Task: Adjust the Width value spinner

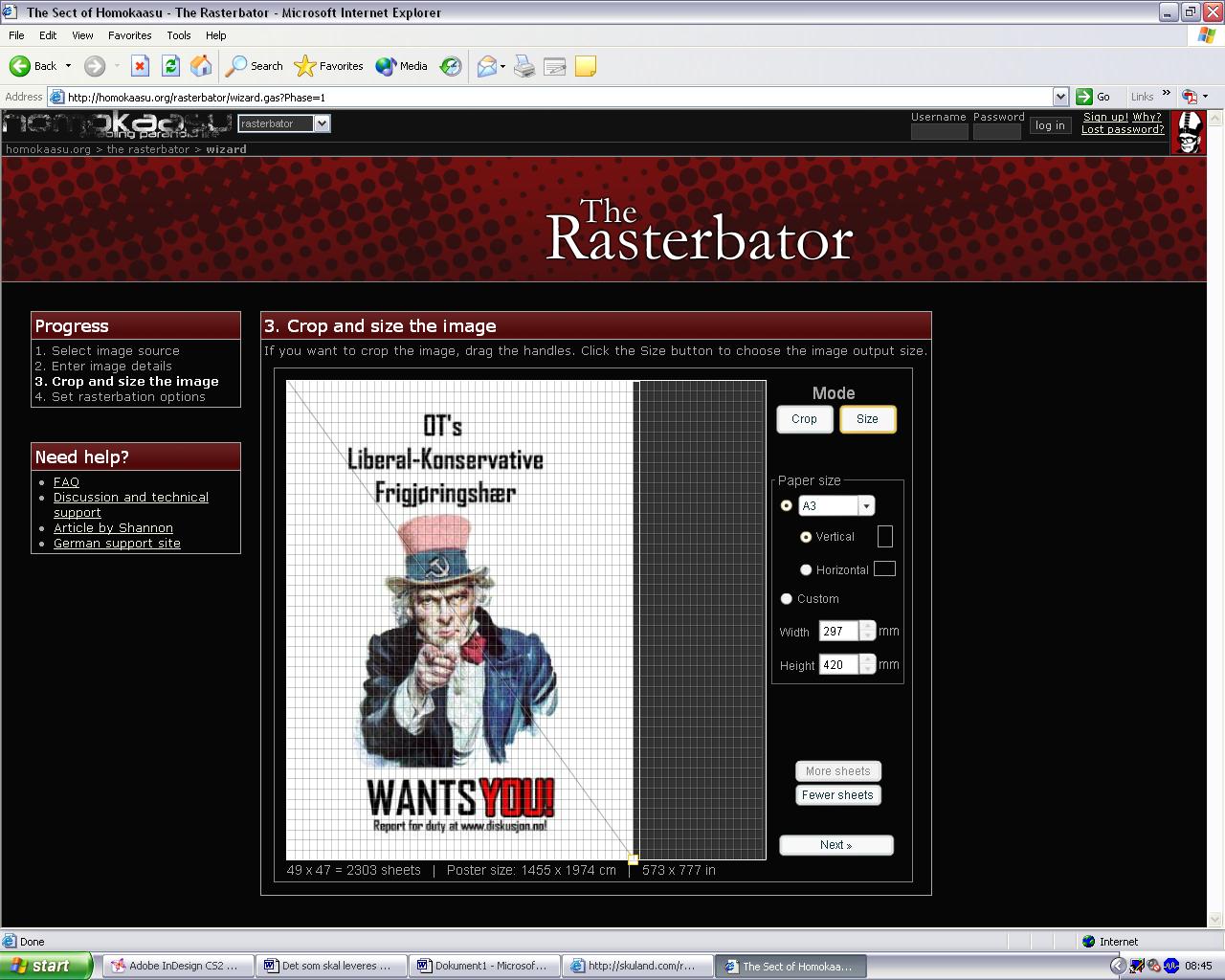Action: click(x=868, y=632)
